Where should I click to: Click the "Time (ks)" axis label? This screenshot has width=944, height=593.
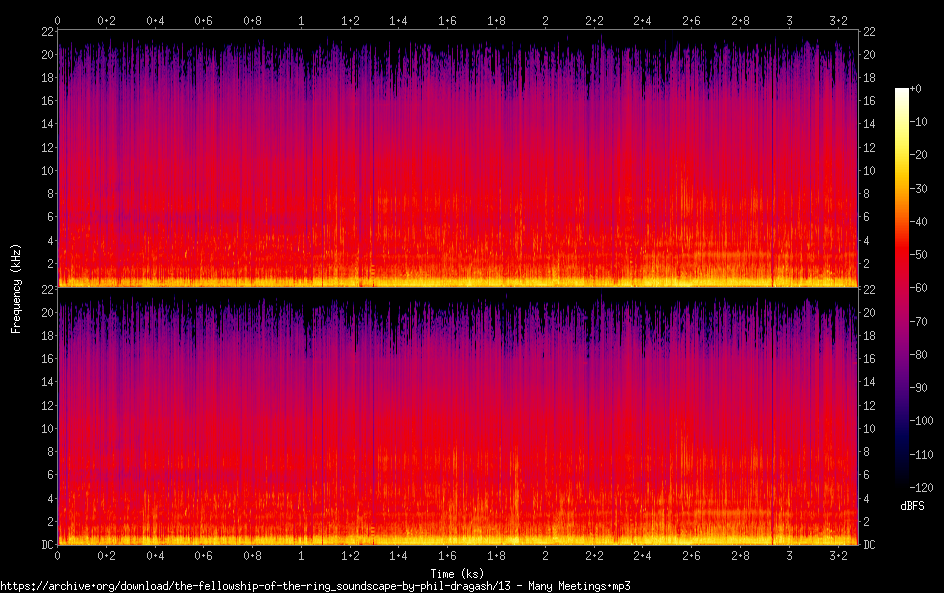[457, 573]
